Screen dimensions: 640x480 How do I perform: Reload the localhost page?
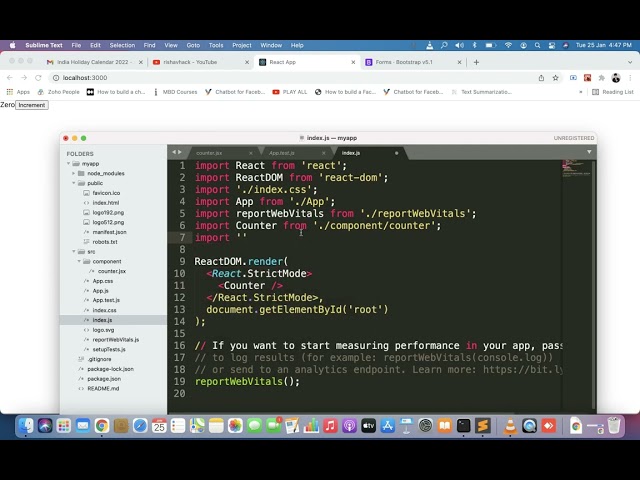(x=38, y=78)
